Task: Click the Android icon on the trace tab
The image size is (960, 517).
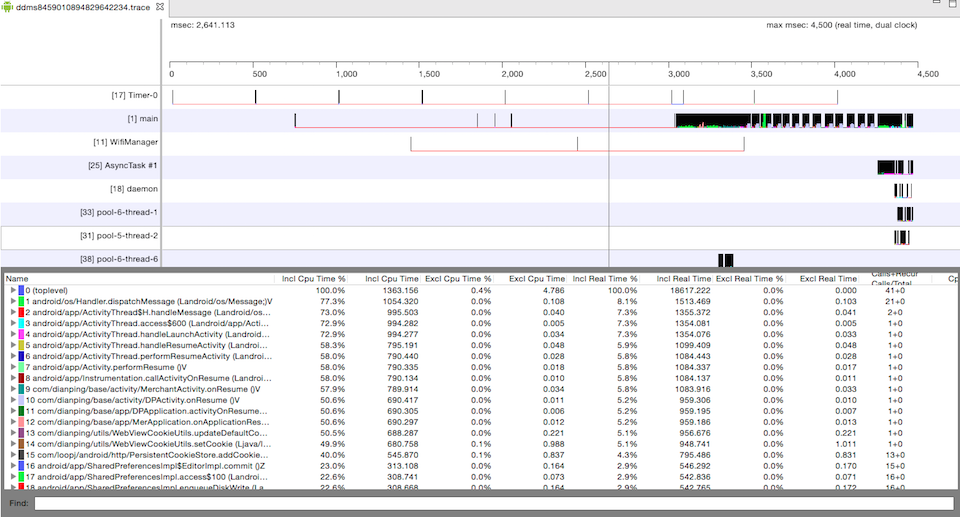Action: (8, 7)
